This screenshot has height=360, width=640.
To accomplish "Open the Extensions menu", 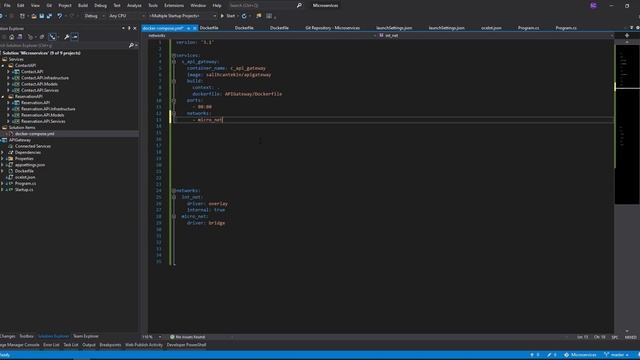I will tap(174, 5).
